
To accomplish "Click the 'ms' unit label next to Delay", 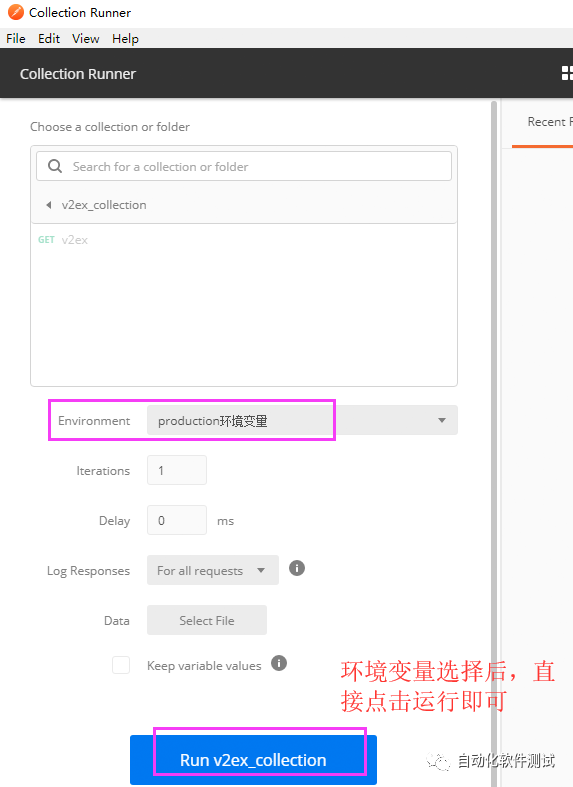I will point(225,521).
